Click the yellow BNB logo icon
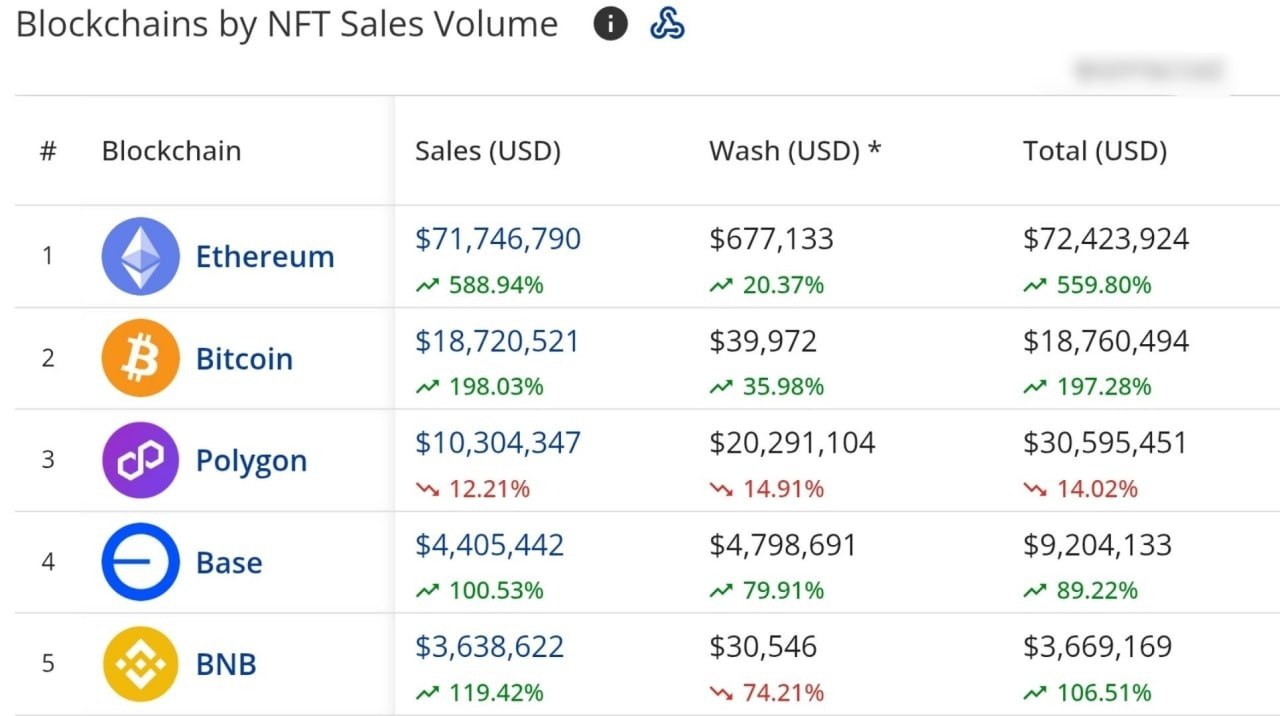Viewport: 1280px width, 716px height. coord(141,664)
